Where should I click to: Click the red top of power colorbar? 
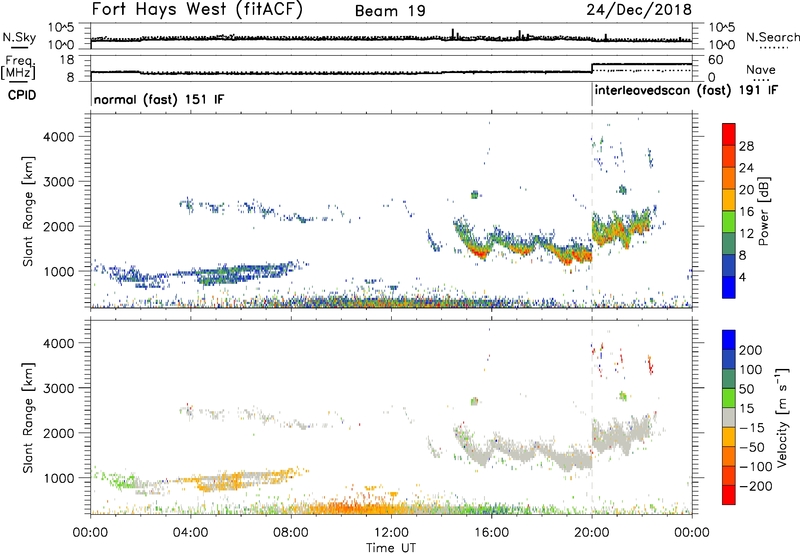[729, 134]
